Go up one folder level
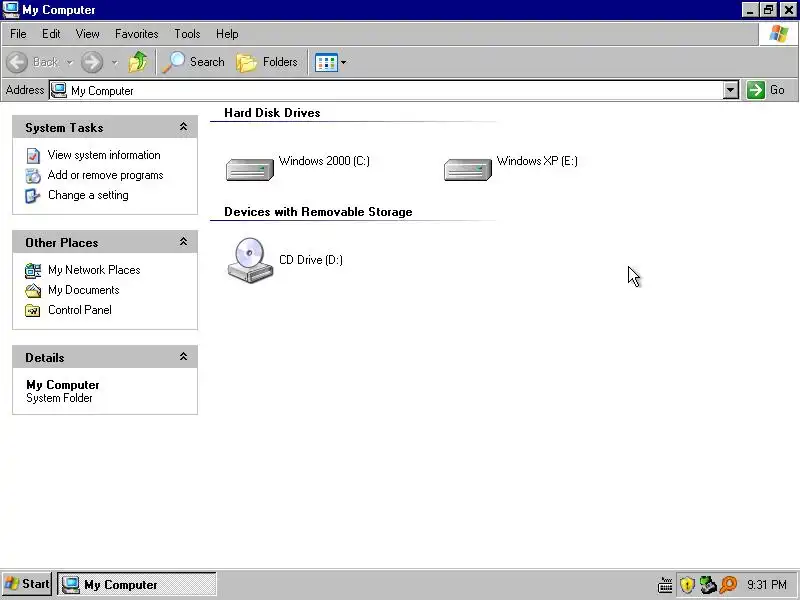 pos(138,62)
